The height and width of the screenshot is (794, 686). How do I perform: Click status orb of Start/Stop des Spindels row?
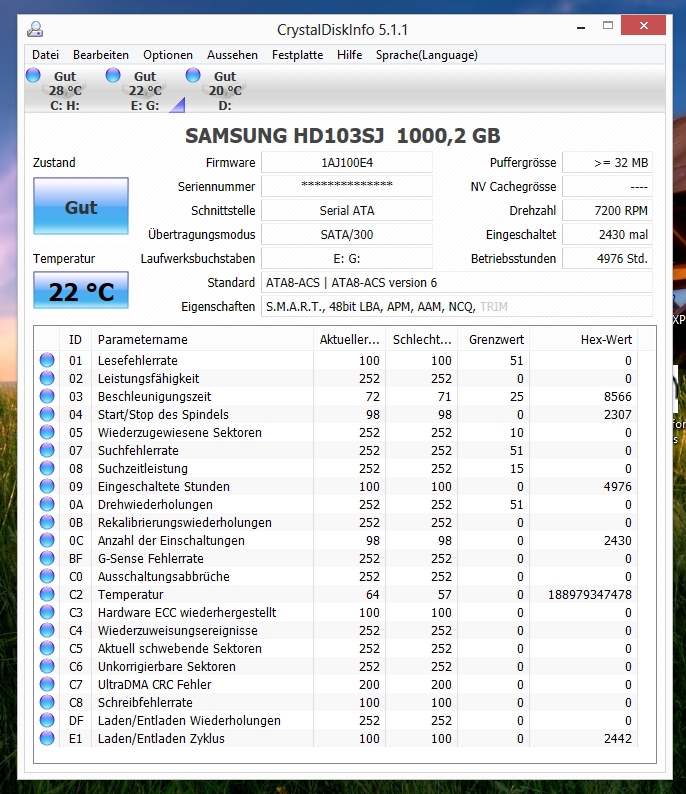pos(47,414)
